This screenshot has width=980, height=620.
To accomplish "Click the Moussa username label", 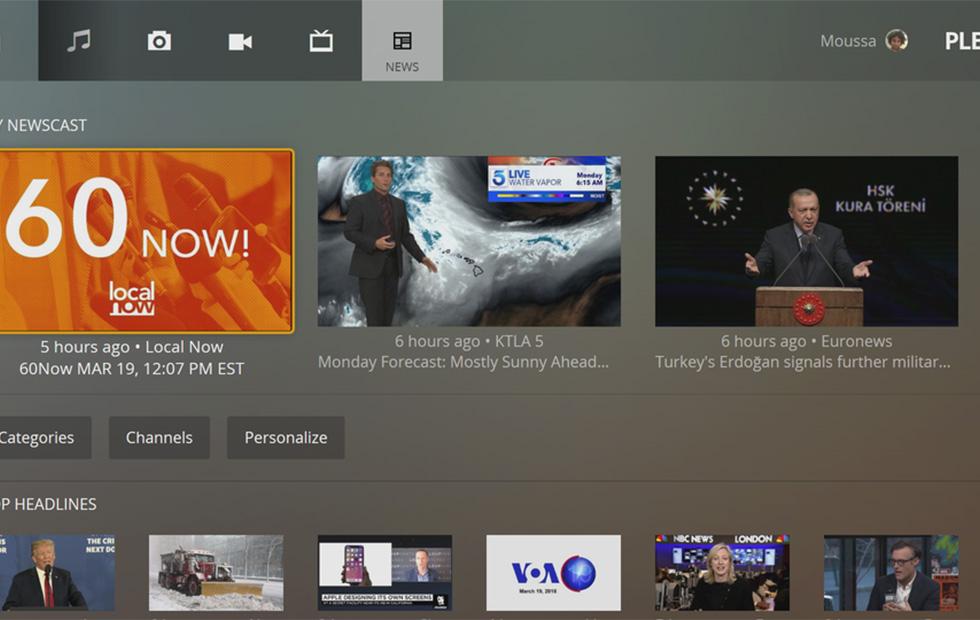I will pyautogui.click(x=848, y=41).
